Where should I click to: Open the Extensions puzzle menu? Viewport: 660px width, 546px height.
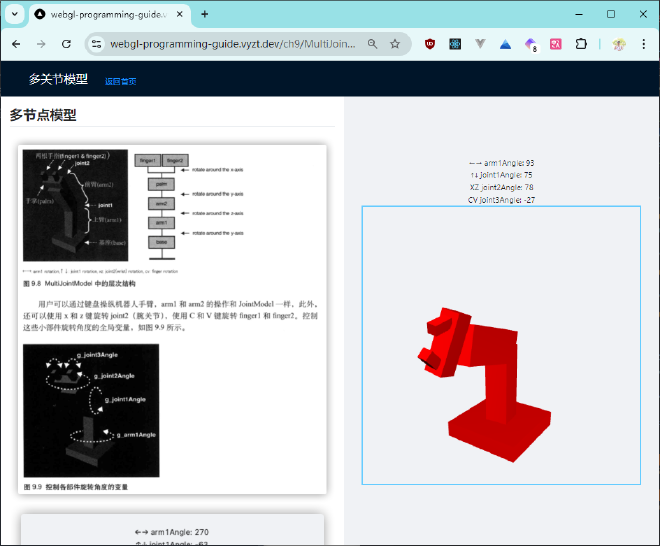click(x=581, y=44)
